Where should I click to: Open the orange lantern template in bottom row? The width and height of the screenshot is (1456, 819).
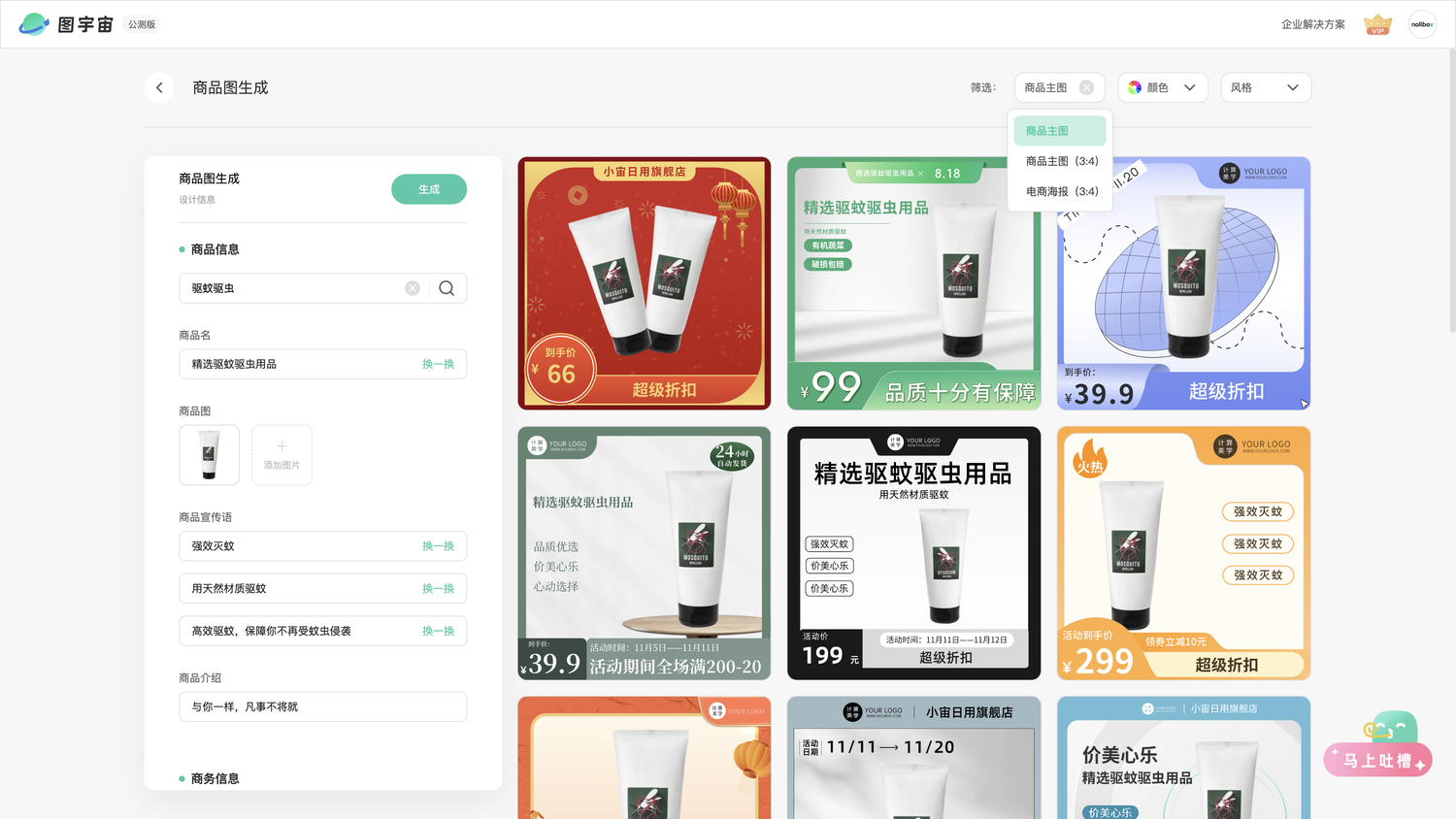(645, 758)
